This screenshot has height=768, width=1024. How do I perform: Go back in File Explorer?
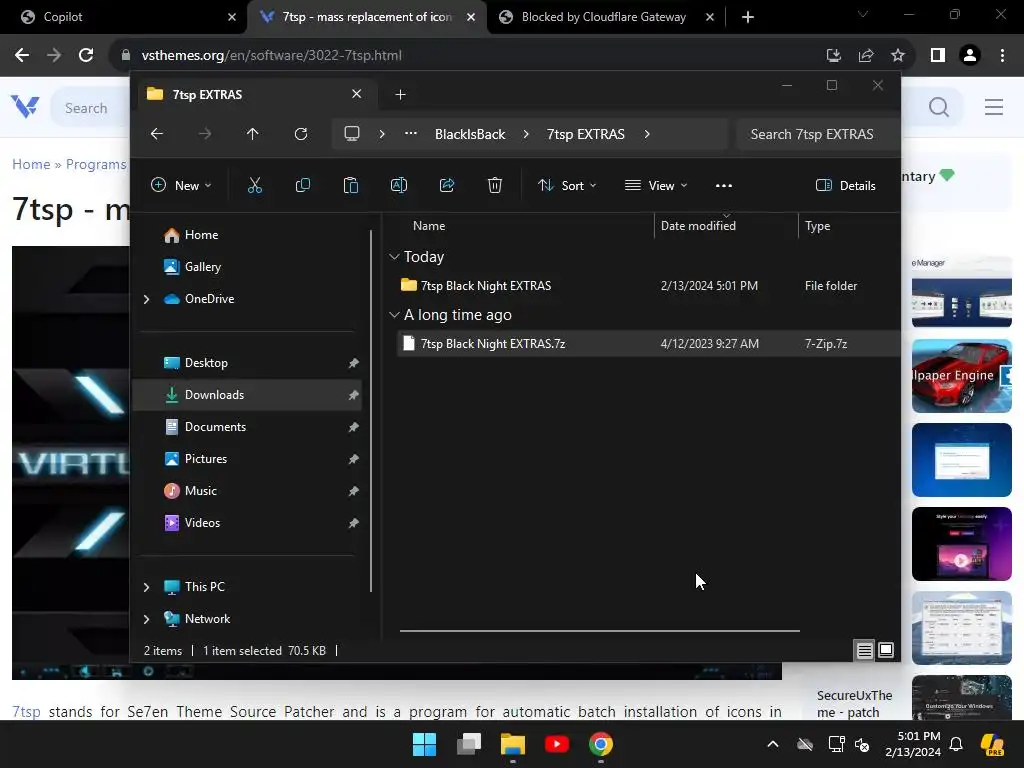(x=157, y=134)
